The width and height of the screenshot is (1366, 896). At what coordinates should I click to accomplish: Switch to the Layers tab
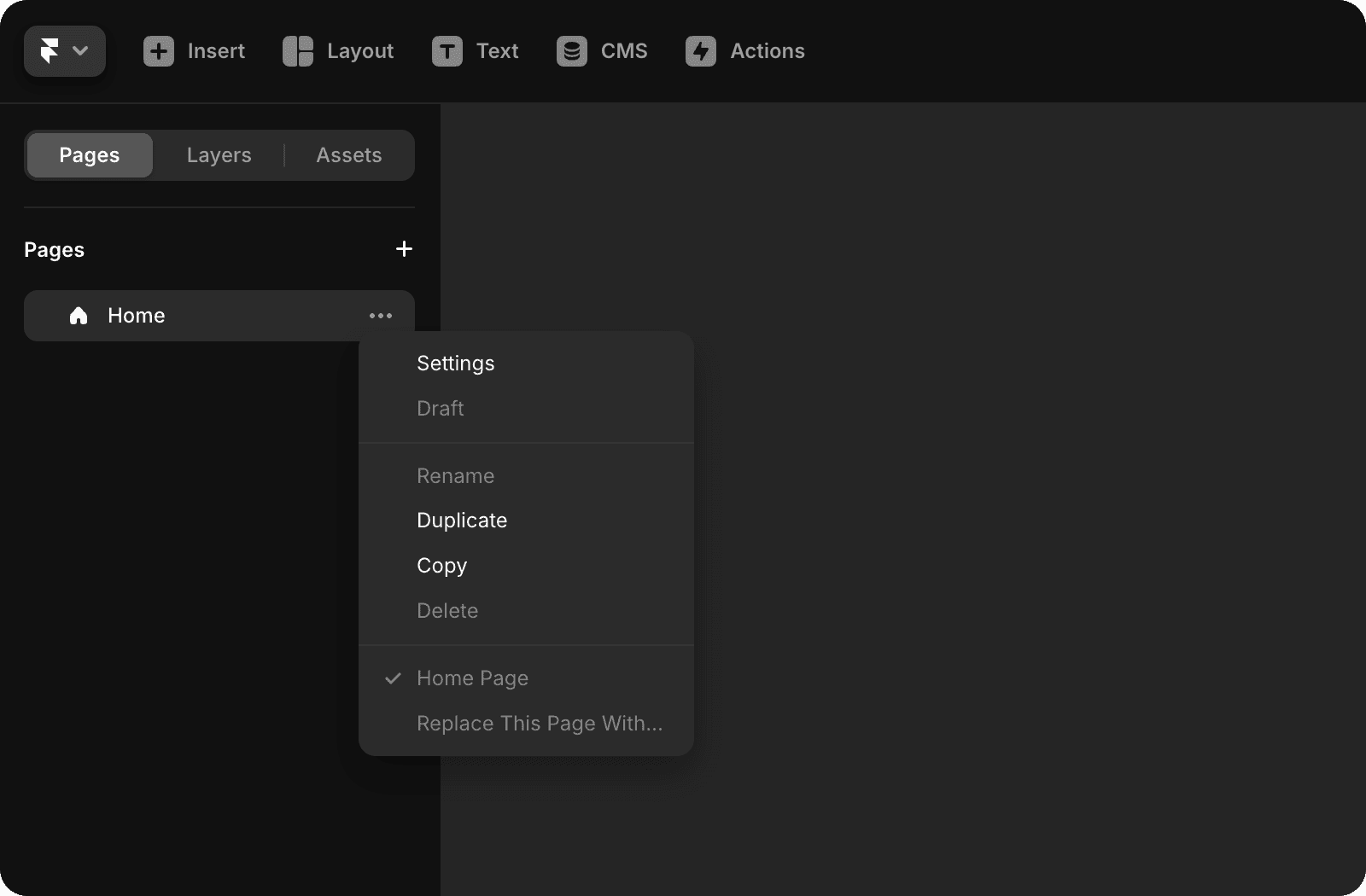pyautogui.click(x=219, y=155)
